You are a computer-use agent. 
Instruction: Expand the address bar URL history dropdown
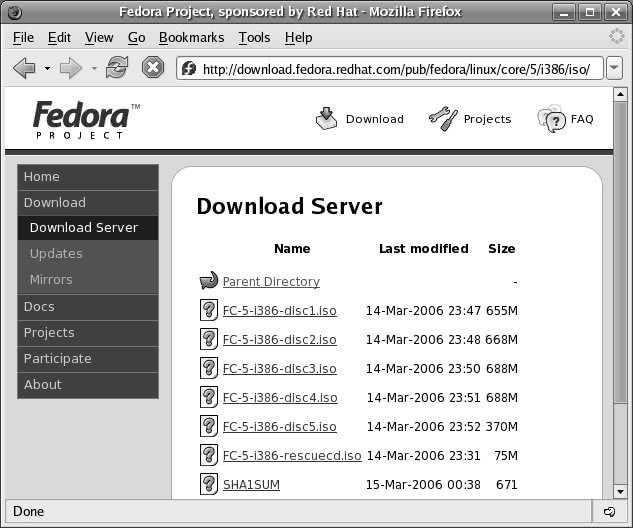pyautogui.click(x=614, y=67)
